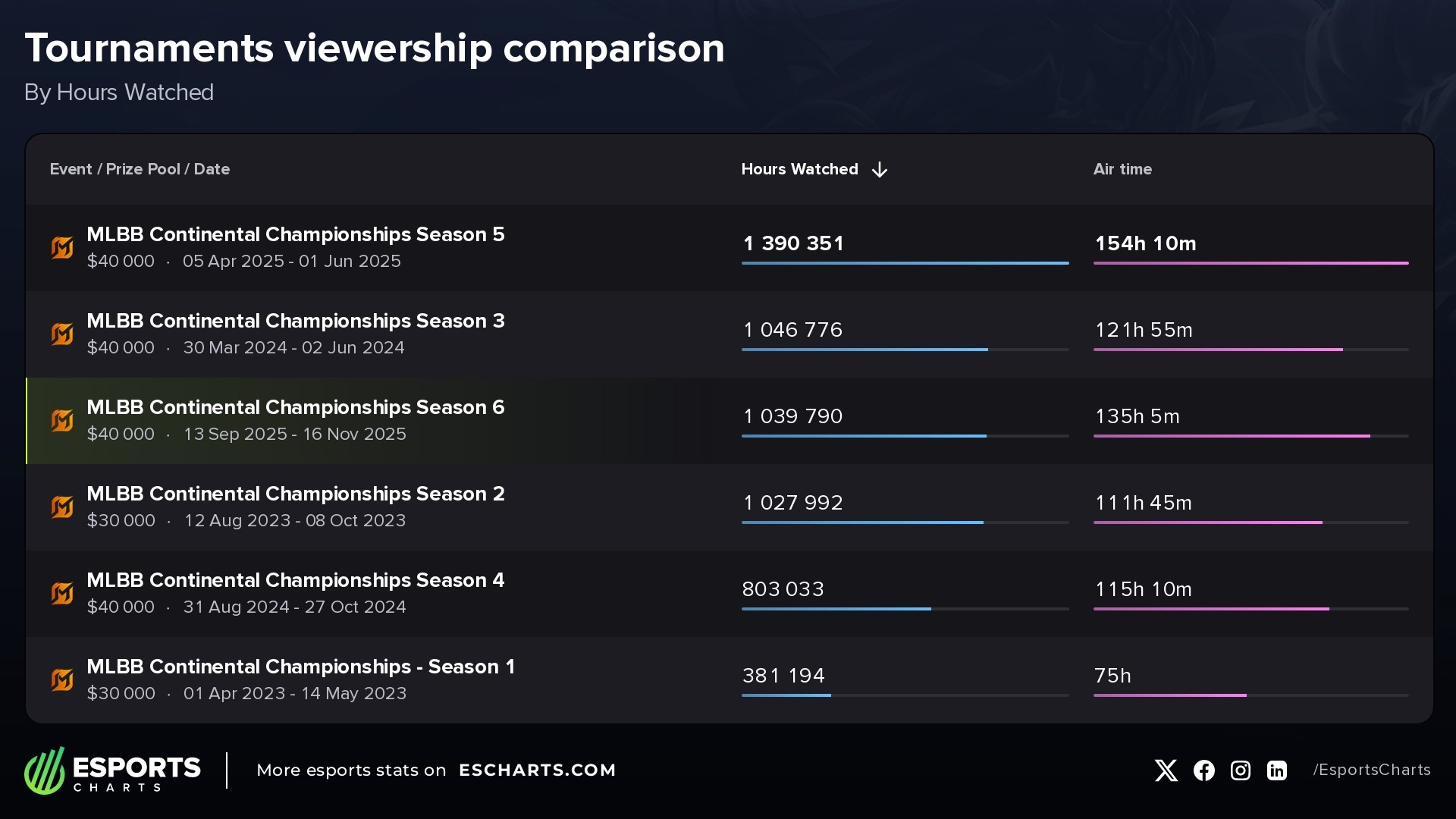Click the Season 6 air time bar
Screen dimensions: 1456x819
(1232, 436)
